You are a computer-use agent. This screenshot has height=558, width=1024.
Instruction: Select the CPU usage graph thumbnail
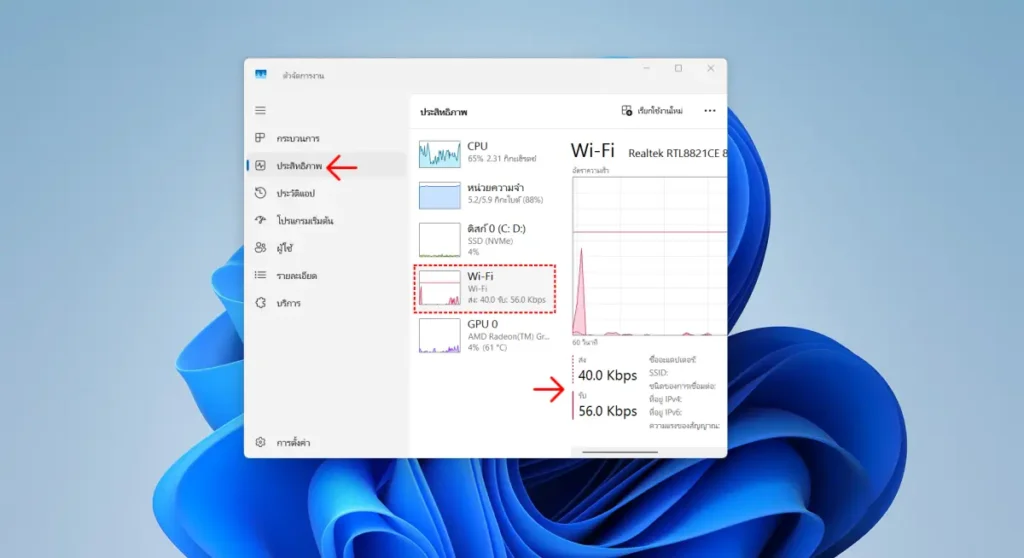440,154
